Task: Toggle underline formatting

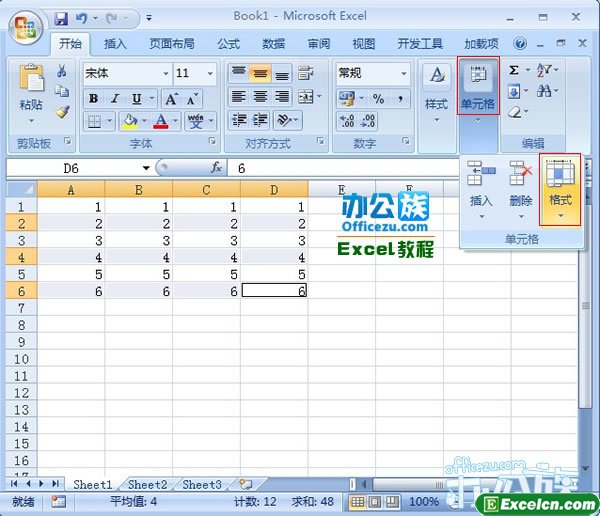Action: [x=137, y=99]
